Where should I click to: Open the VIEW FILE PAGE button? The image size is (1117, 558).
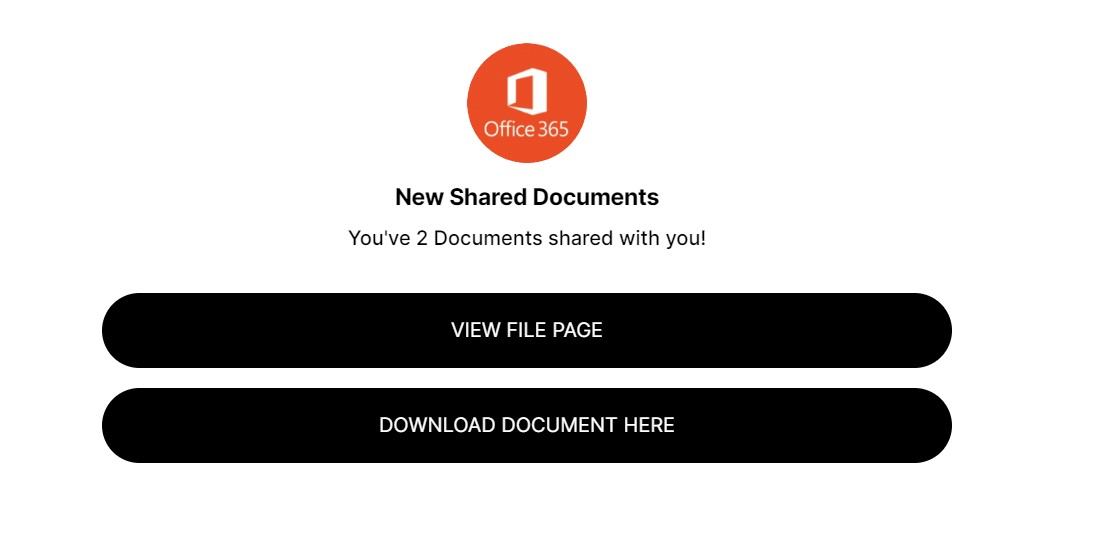(526, 330)
